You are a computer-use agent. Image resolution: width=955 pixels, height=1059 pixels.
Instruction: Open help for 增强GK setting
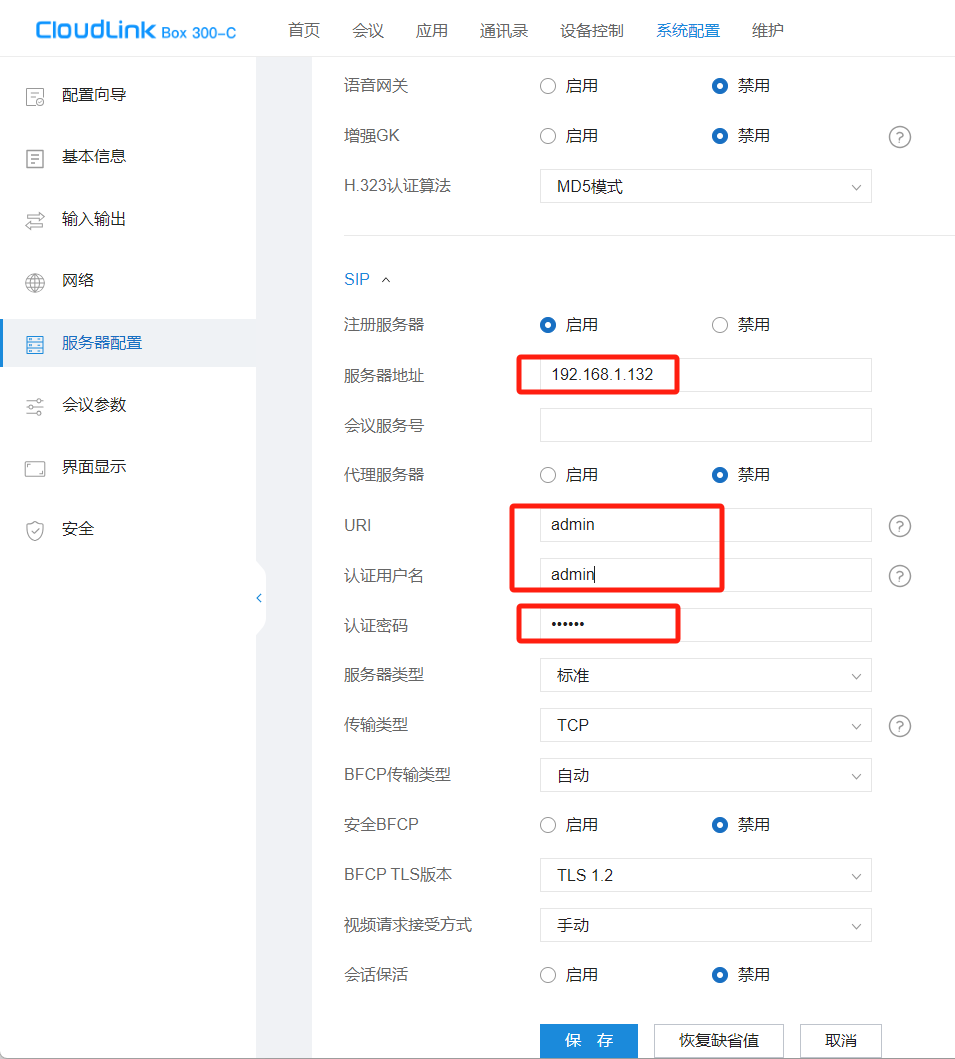tap(900, 137)
